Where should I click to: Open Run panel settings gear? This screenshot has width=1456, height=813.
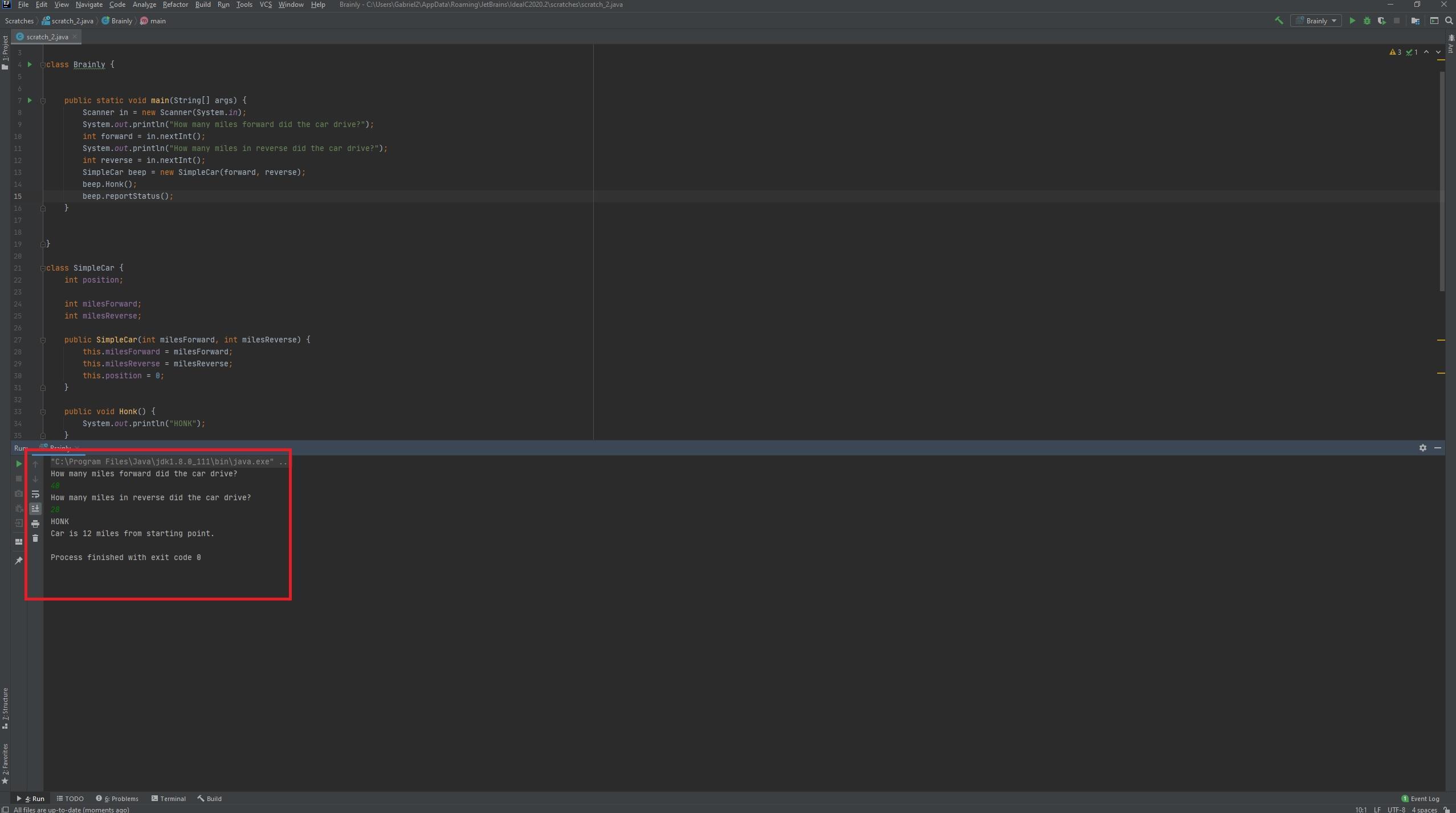click(x=1422, y=448)
